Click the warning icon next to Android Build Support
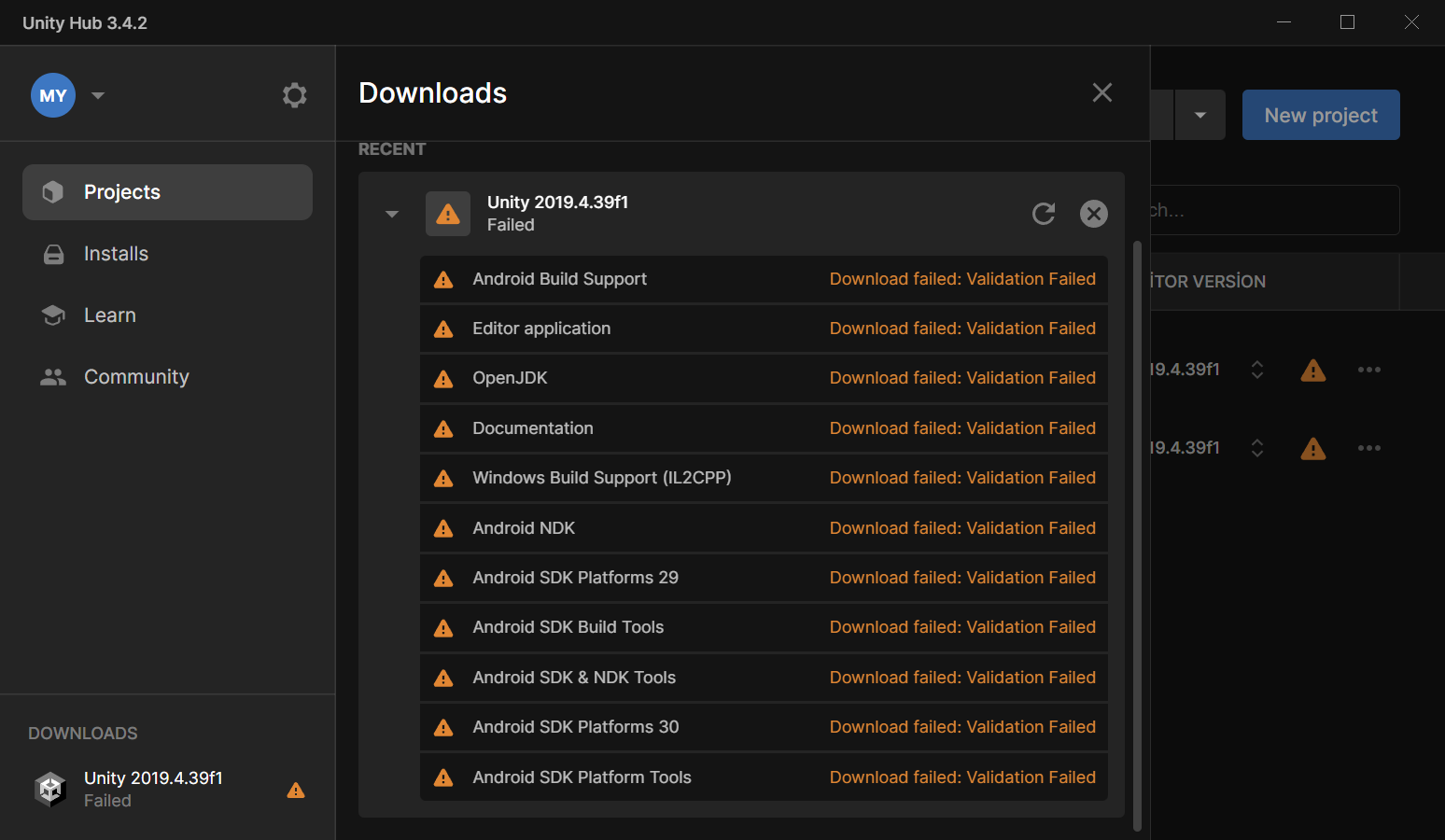Viewport: 1445px width, 840px height. click(443, 280)
